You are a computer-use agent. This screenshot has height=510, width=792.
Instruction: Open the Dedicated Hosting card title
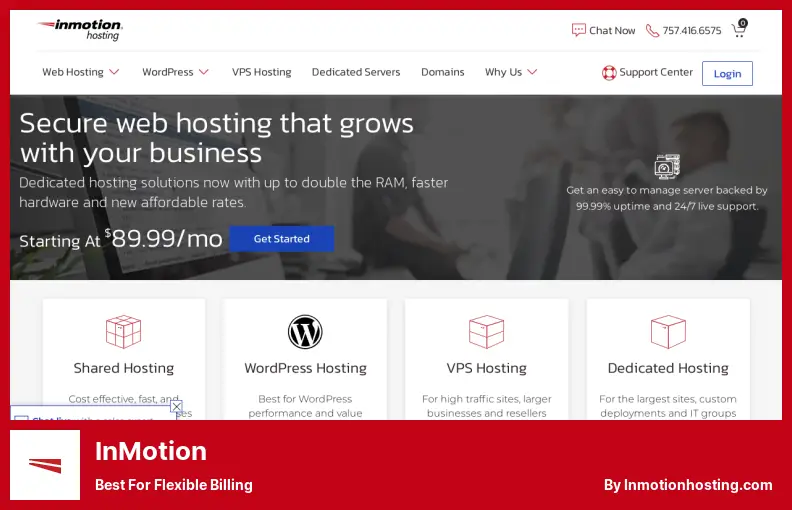(x=668, y=368)
